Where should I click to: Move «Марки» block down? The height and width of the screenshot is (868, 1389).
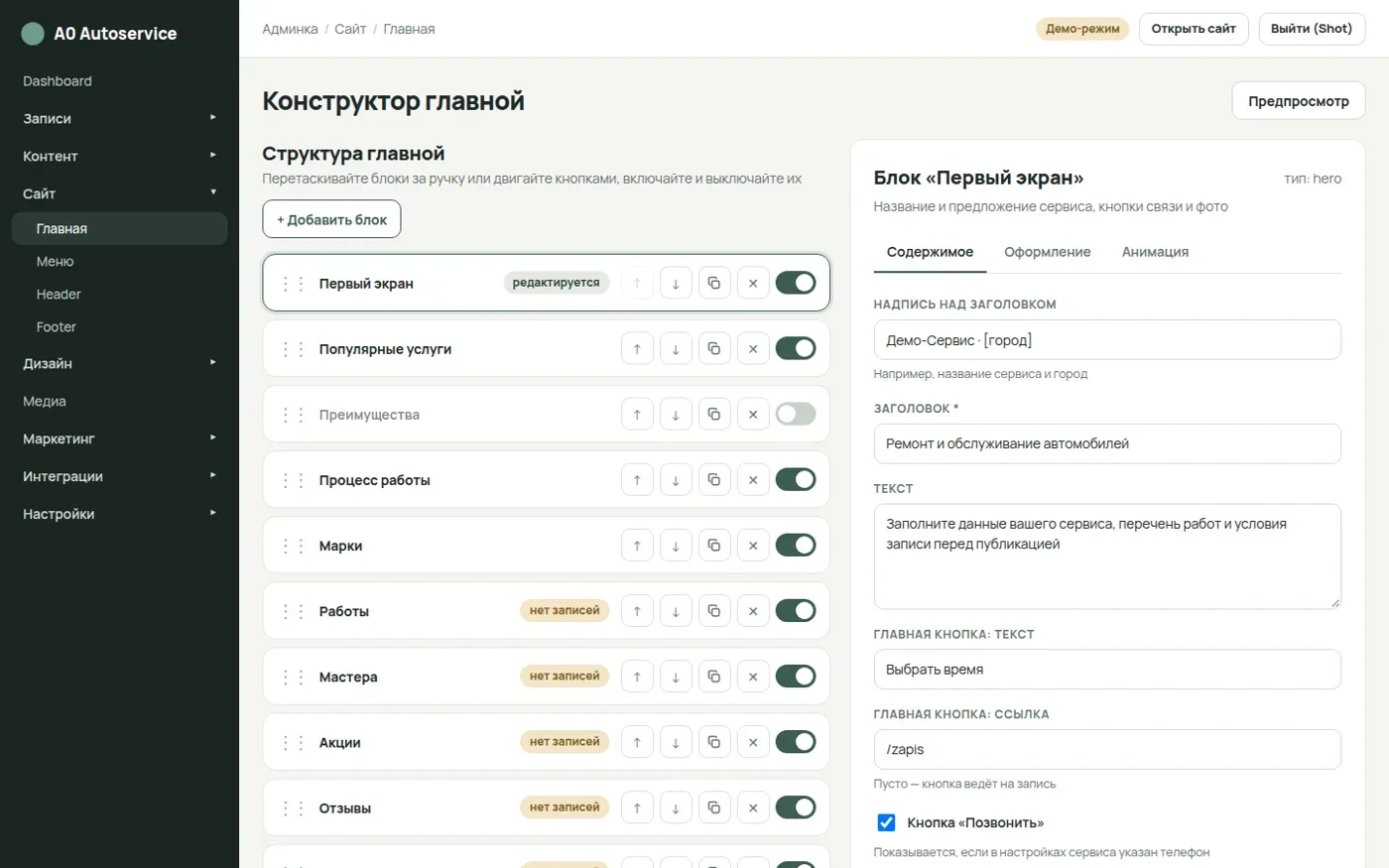click(676, 546)
